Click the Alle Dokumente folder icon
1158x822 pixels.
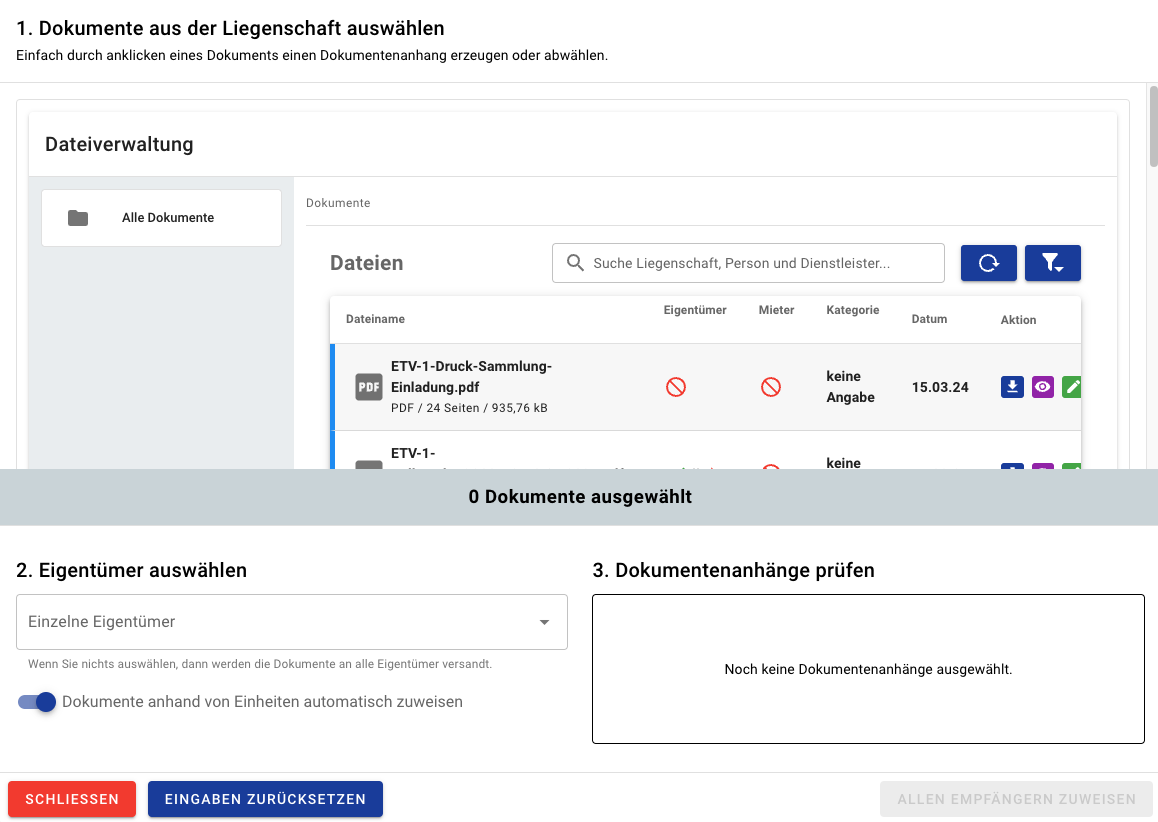pyautogui.click(x=78, y=218)
